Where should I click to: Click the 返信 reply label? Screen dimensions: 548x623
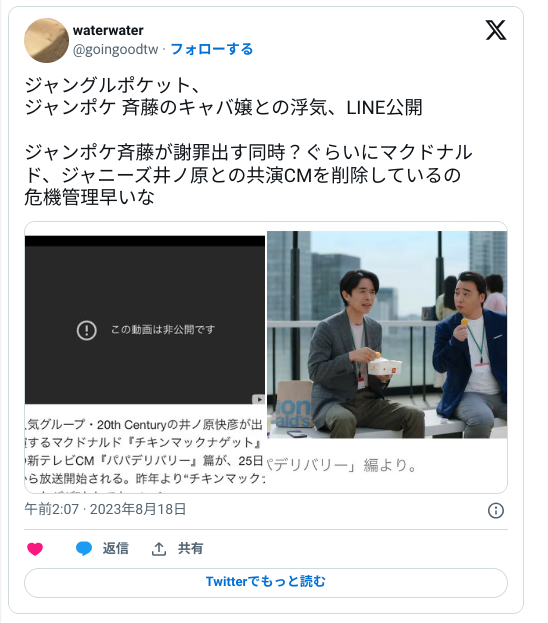[116, 549]
